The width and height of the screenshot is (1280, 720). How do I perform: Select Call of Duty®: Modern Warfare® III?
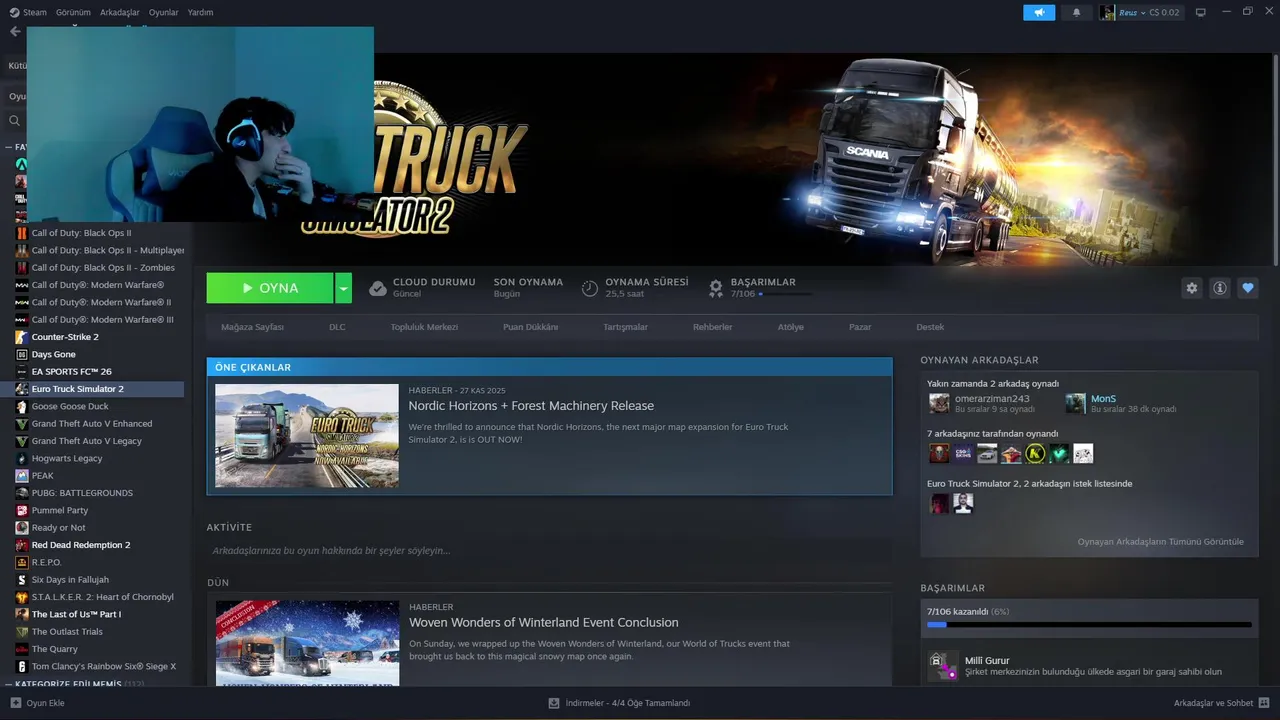click(102, 320)
